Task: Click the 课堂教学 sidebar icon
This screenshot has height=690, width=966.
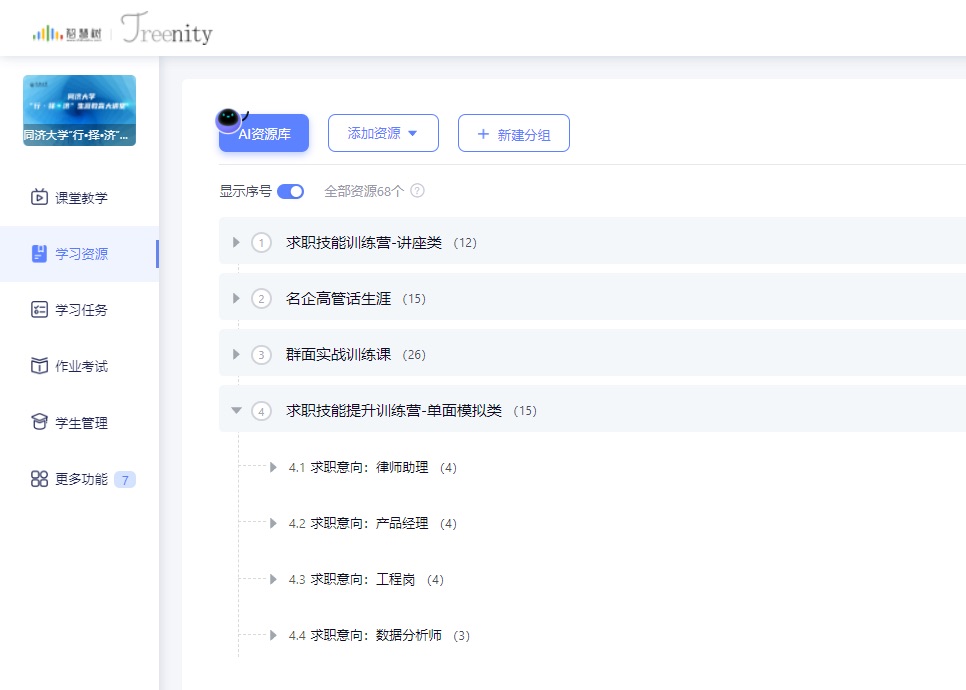Action: pos(39,197)
